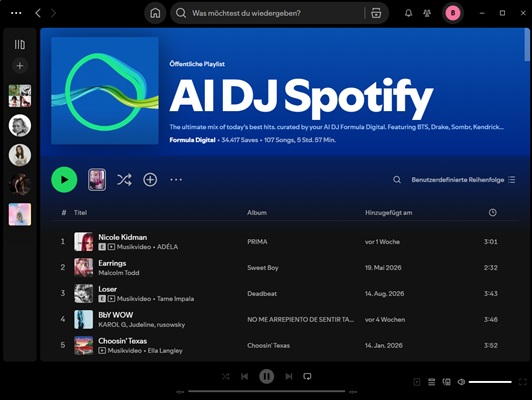
Task: Open the Now Playing view icon
Action: coord(417,382)
